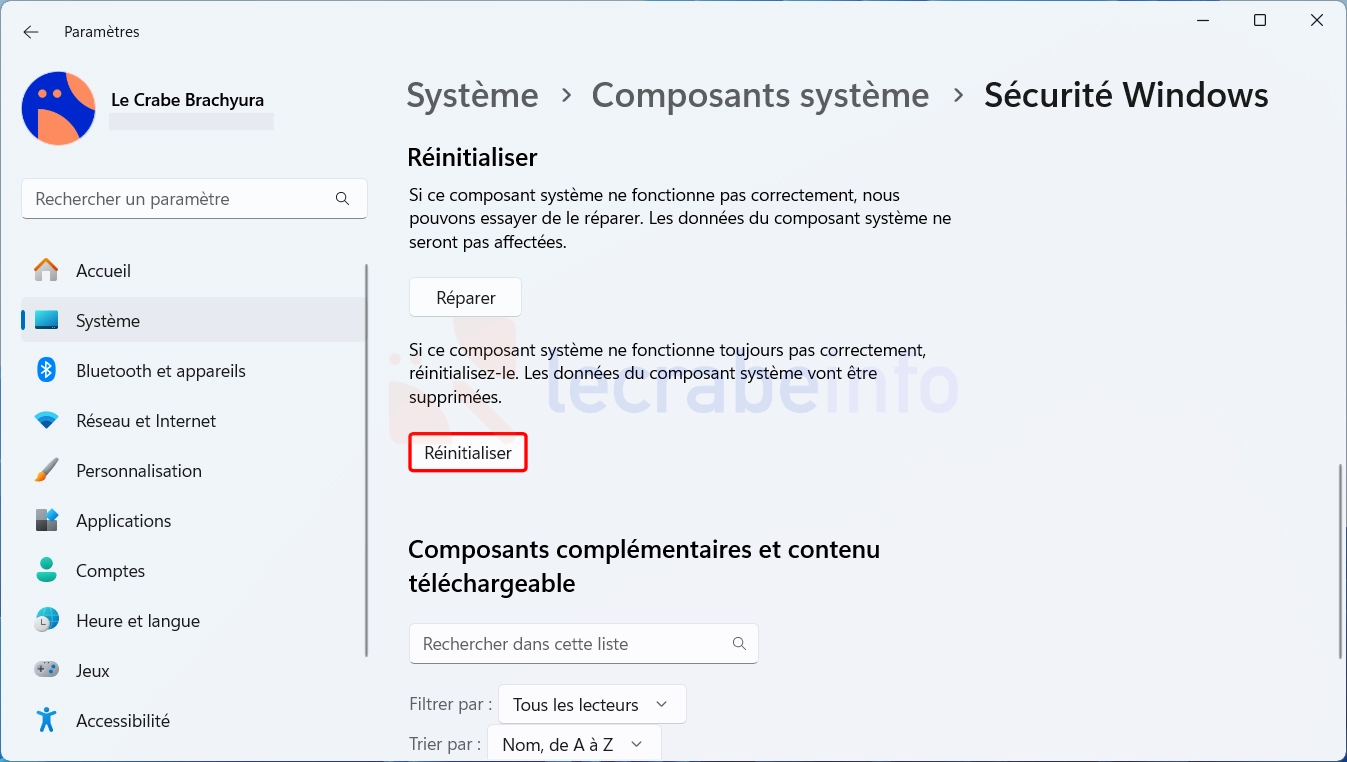The image size is (1347, 762).
Task: Go to Système breadcrumb
Action: (472, 95)
